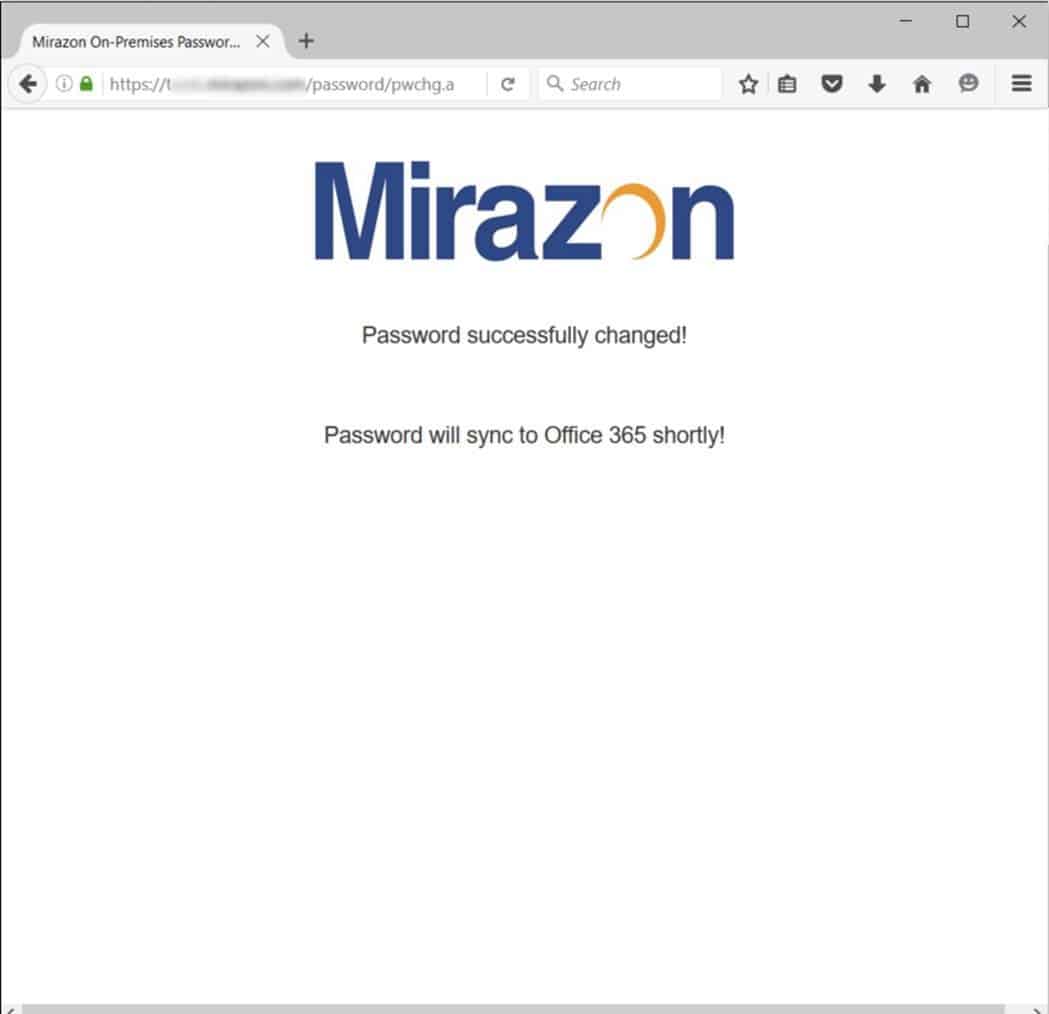Maximize the browser window
The height and width of the screenshot is (1014, 1049).
point(962,22)
